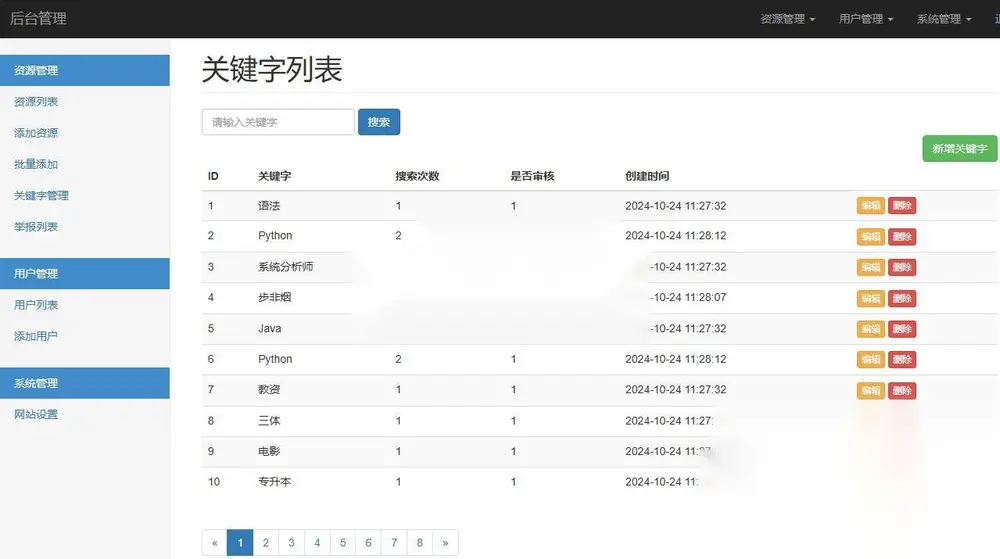Go to page 6 in pagination
Image resolution: width=1000 pixels, height=559 pixels.
(368, 542)
